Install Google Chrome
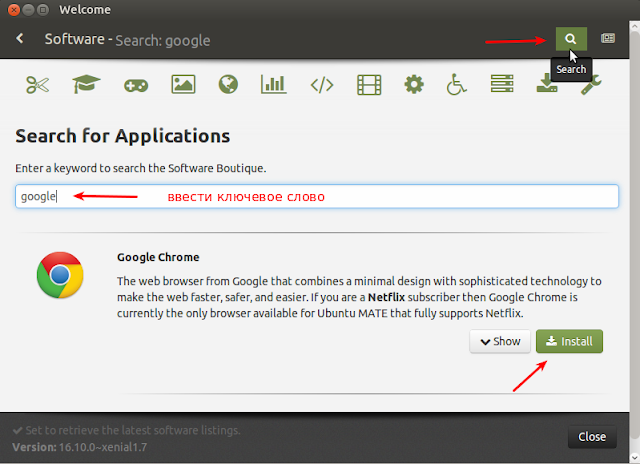 point(569,341)
